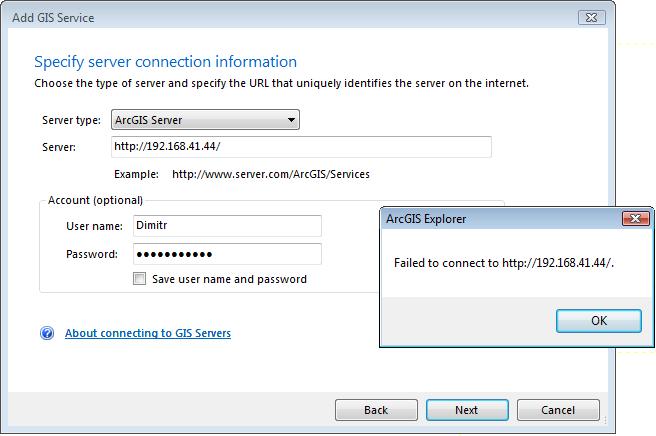Click the example server URL text
The image size is (656, 436).
(271, 174)
